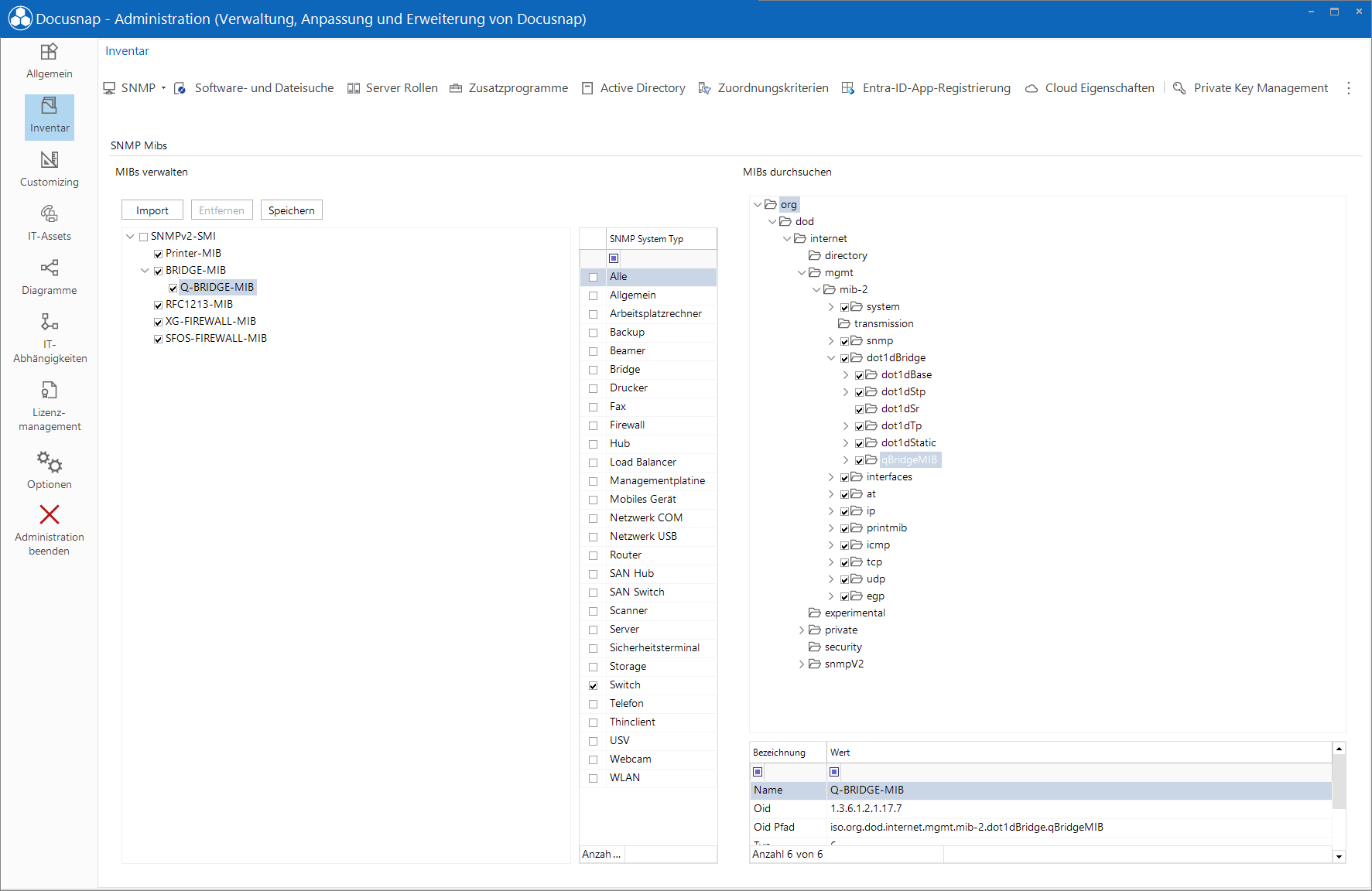Select the printmib node in MIB browser
This screenshot has height=891, width=1372.
click(x=887, y=528)
